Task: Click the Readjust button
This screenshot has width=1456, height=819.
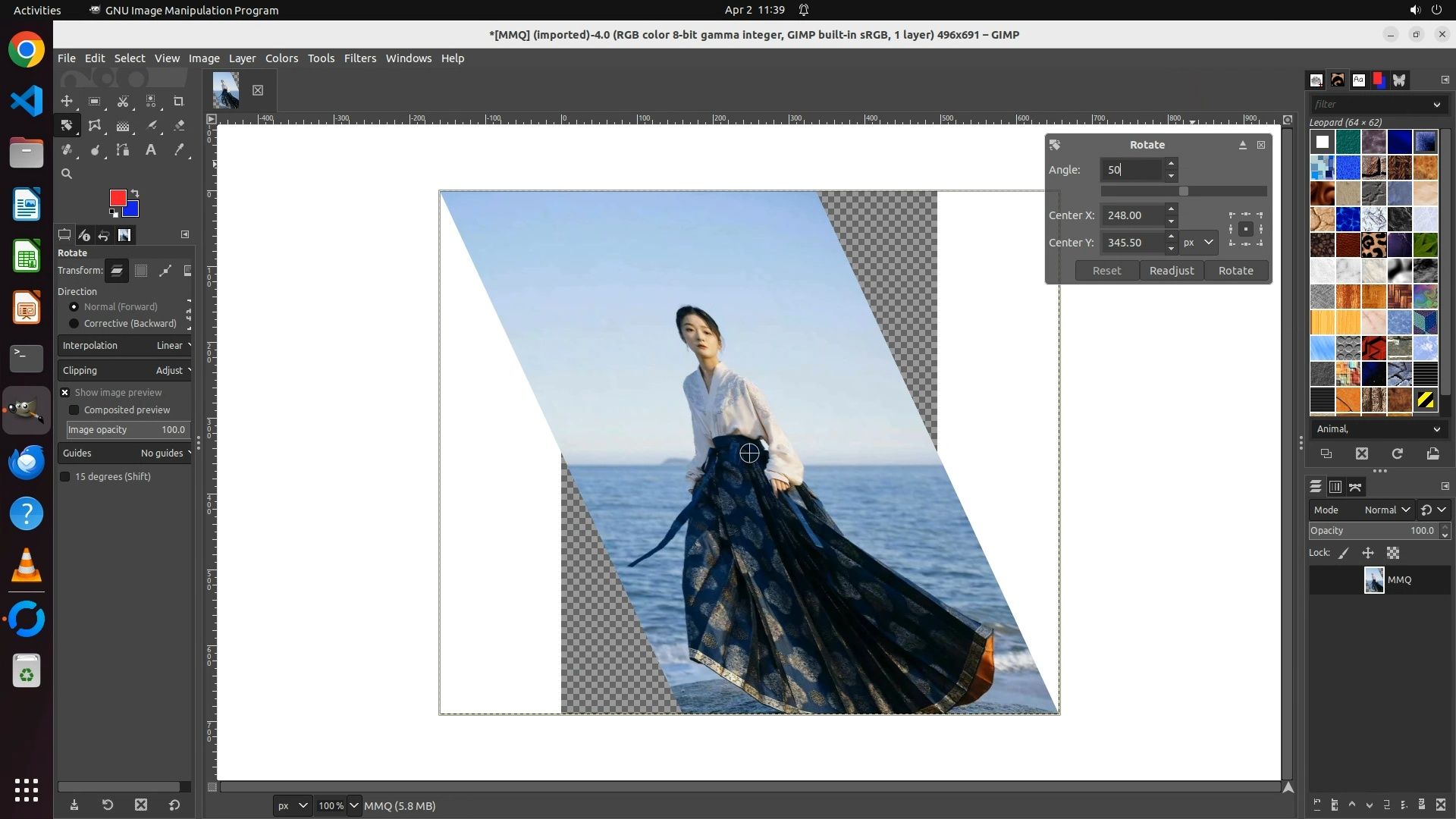Action: [1171, 271]
